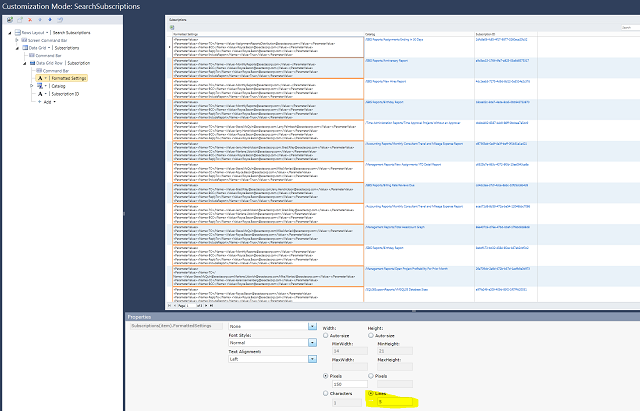This screenshot has height=411, width=640.
Task: Select Height Lines radio button
Action: coord(371,393)
